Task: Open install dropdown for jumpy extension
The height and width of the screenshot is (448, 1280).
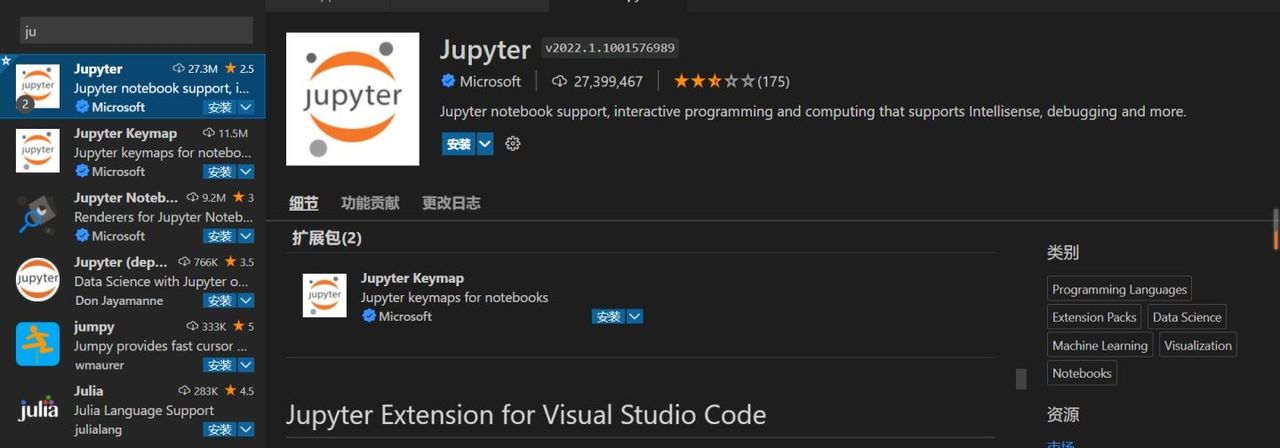Action: 246,365
